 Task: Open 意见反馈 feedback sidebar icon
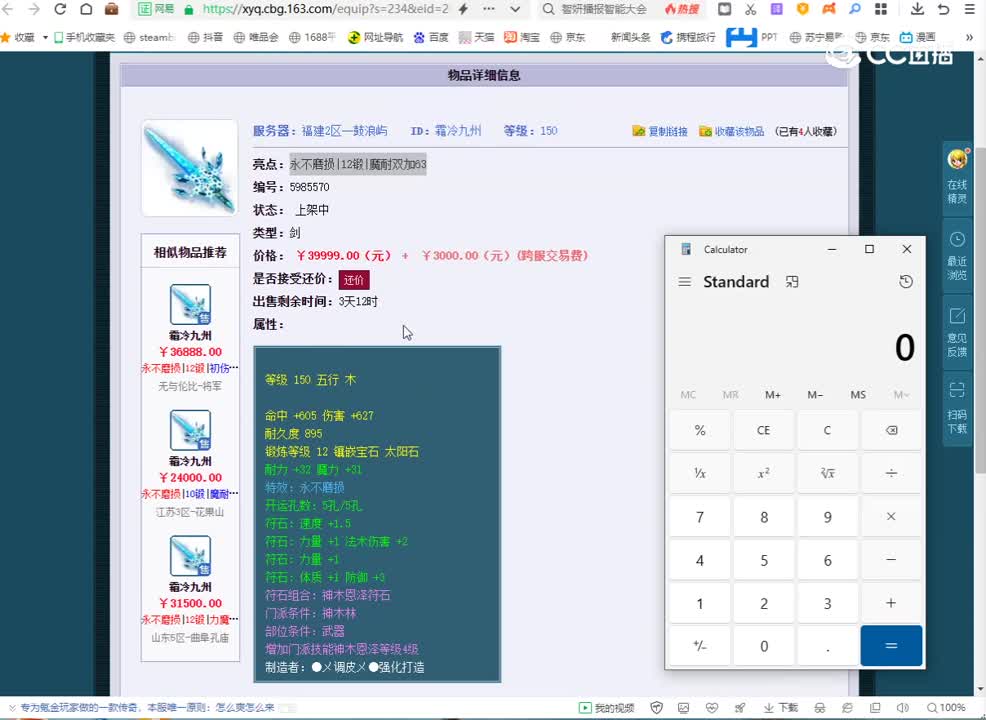click(957, 332)
